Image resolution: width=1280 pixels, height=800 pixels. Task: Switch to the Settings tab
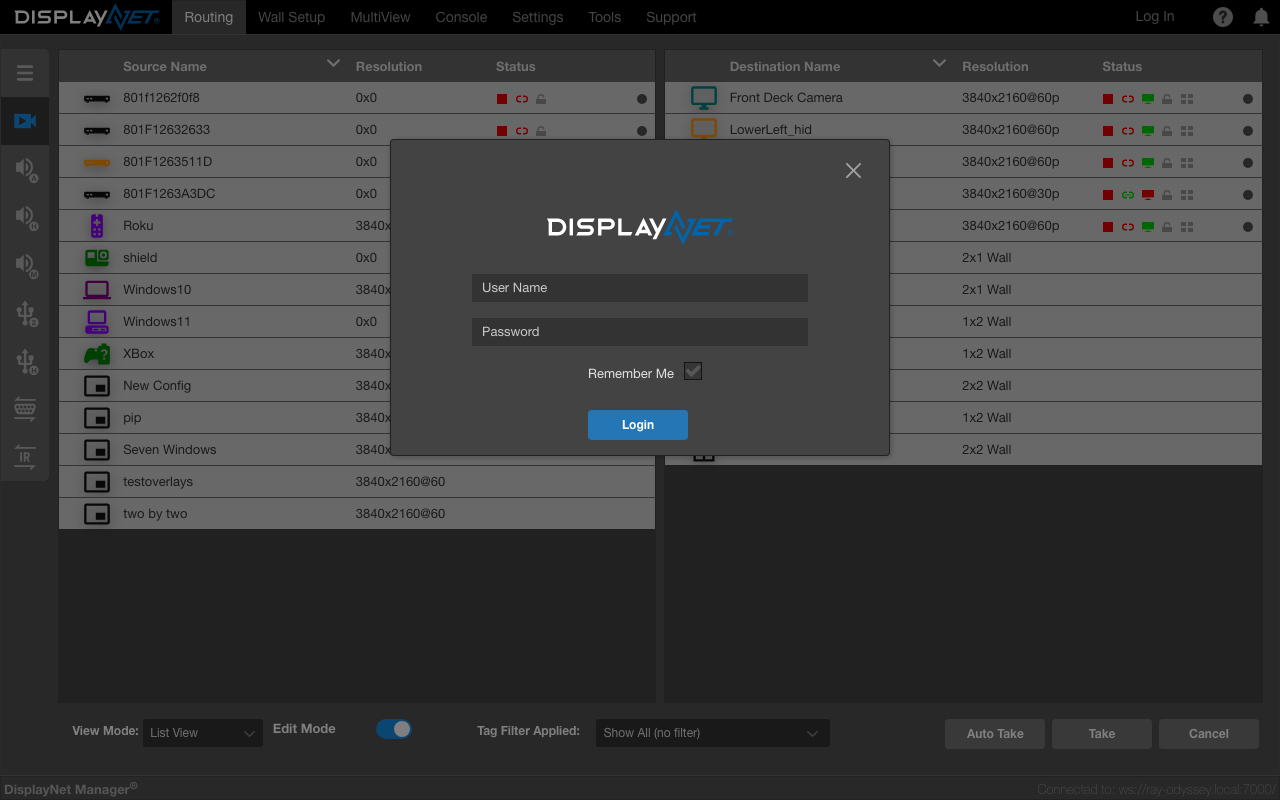(x=538, y=17)
